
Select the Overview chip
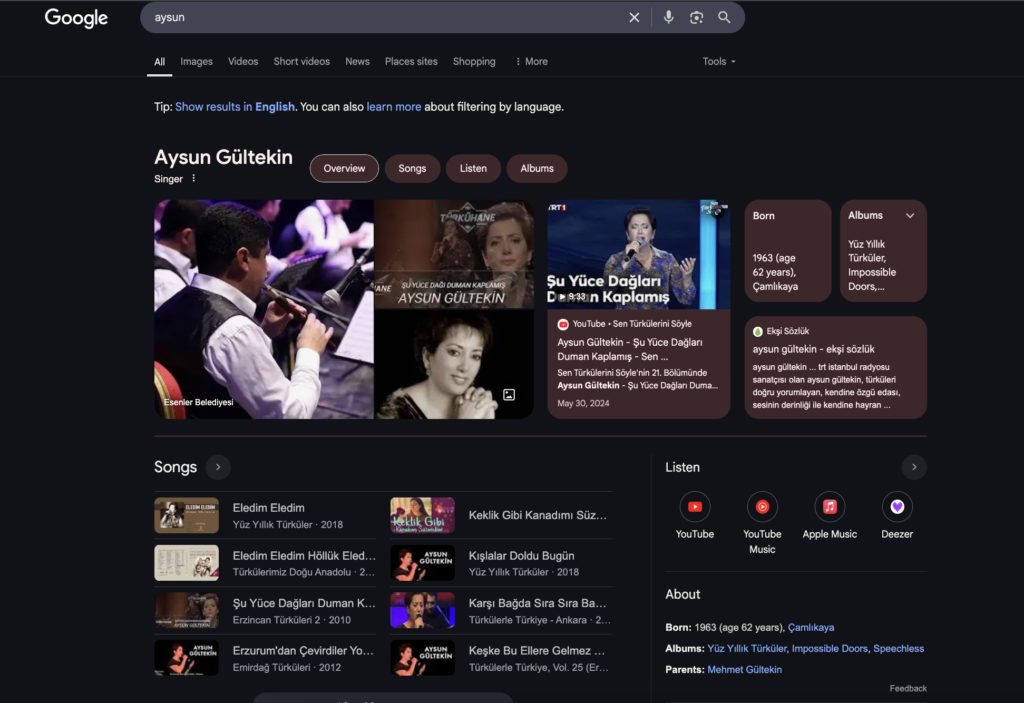(x=344, y=169)
